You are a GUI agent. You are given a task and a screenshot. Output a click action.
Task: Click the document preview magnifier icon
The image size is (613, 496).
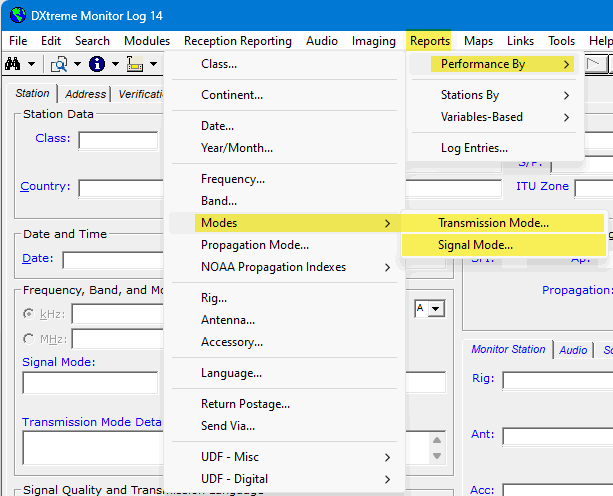click(59, 64)
